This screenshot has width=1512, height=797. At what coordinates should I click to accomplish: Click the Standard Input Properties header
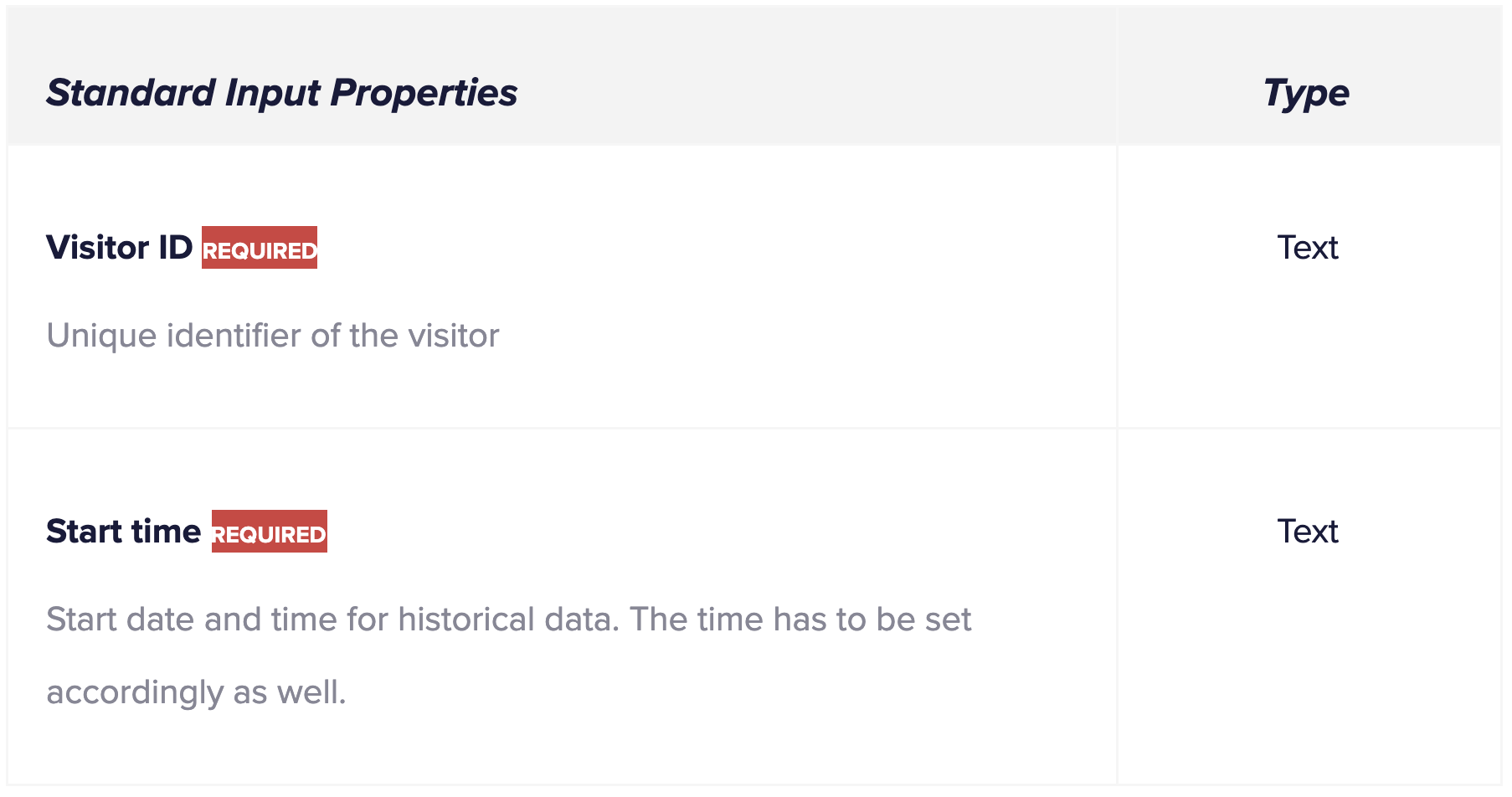(x=281, y=93)
